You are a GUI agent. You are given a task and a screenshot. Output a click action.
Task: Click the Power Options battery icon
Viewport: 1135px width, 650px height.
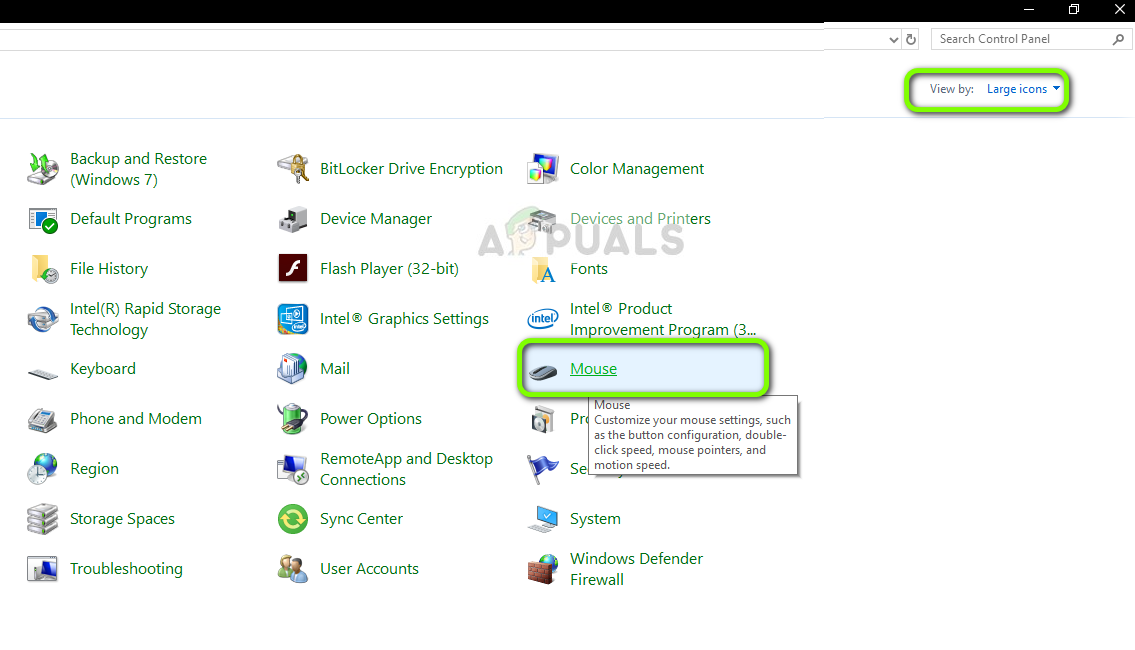(x=292, y=419)
